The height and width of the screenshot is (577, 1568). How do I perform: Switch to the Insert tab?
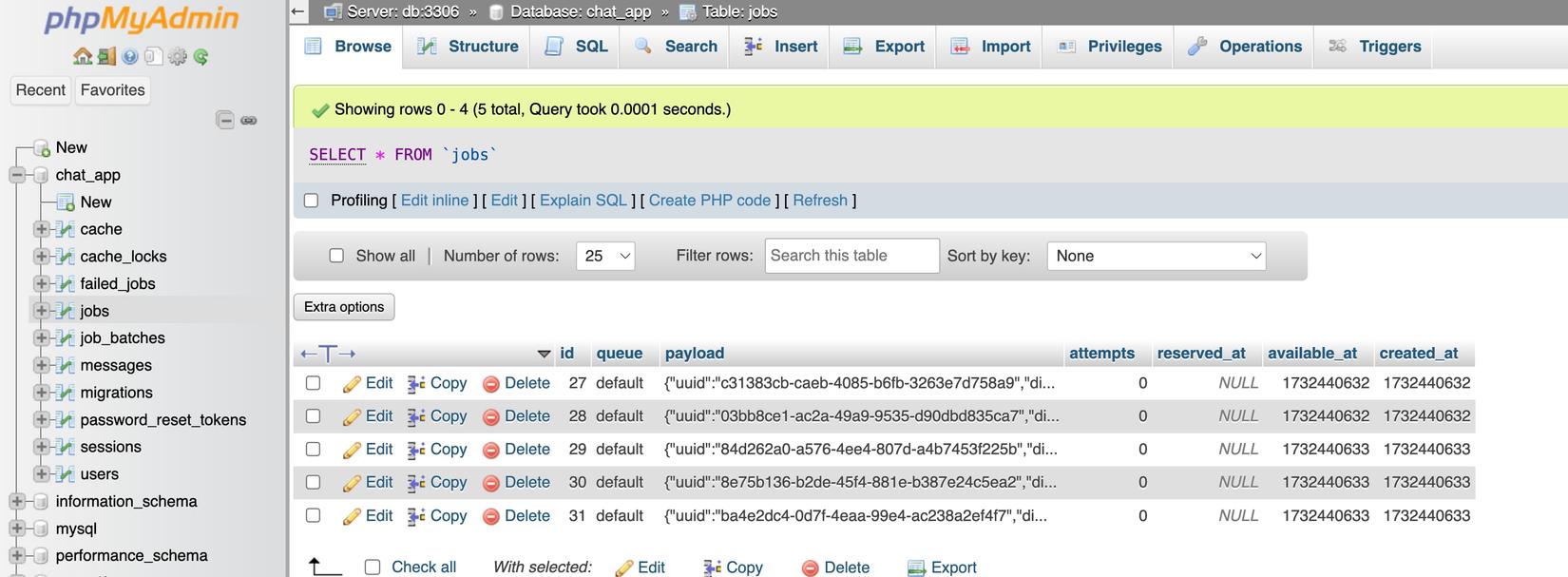[780, 47]
